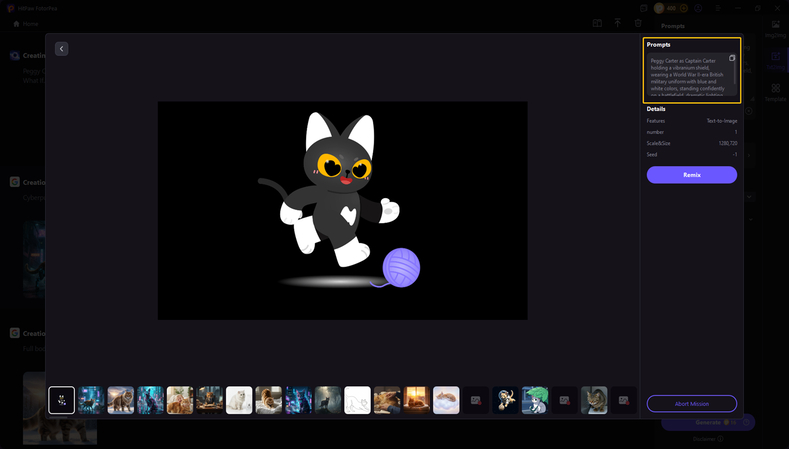Click the Abort Mission button
This screenshot has height=449, width=789.
(691, 404)
